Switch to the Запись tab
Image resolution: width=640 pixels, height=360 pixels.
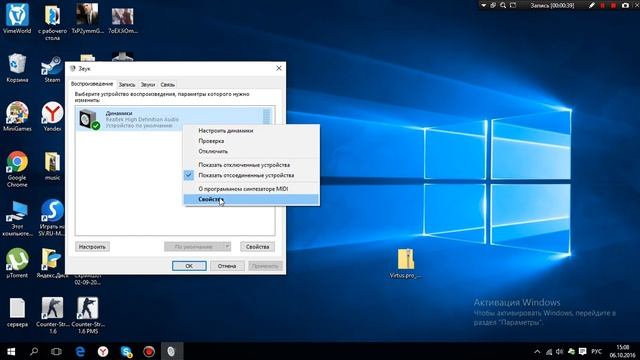click(x=127, y=84)
